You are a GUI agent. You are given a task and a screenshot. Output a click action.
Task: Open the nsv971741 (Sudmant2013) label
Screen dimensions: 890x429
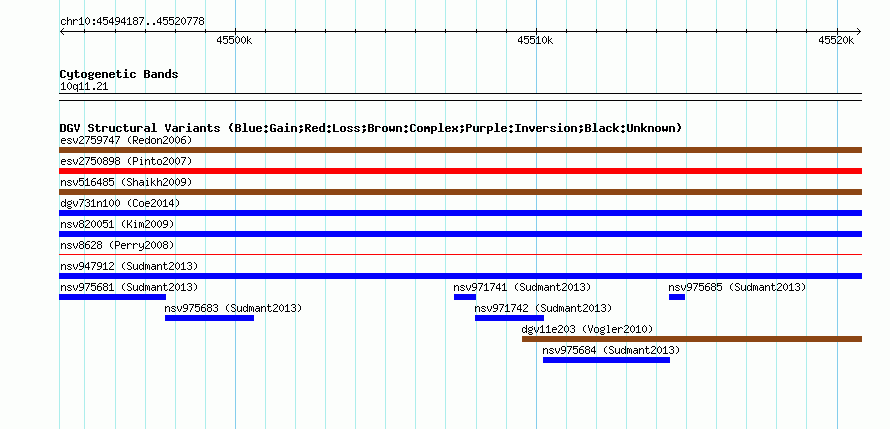(x=522, y=287)
